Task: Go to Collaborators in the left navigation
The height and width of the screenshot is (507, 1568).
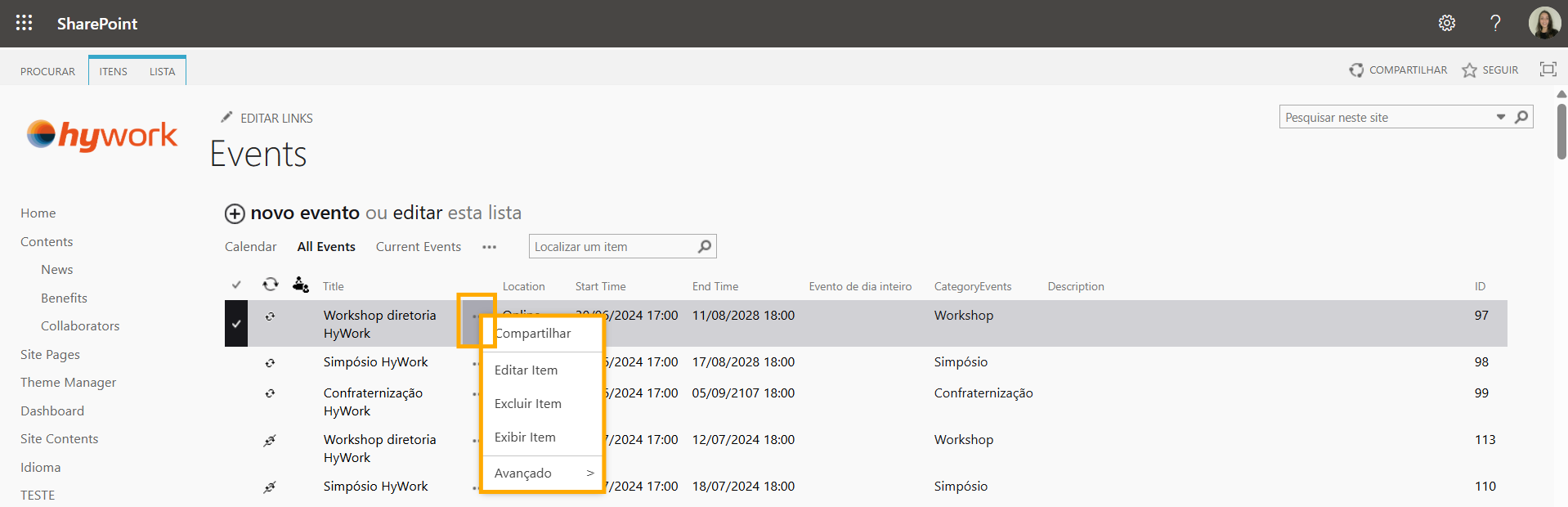Action: (x=80, y=326)
